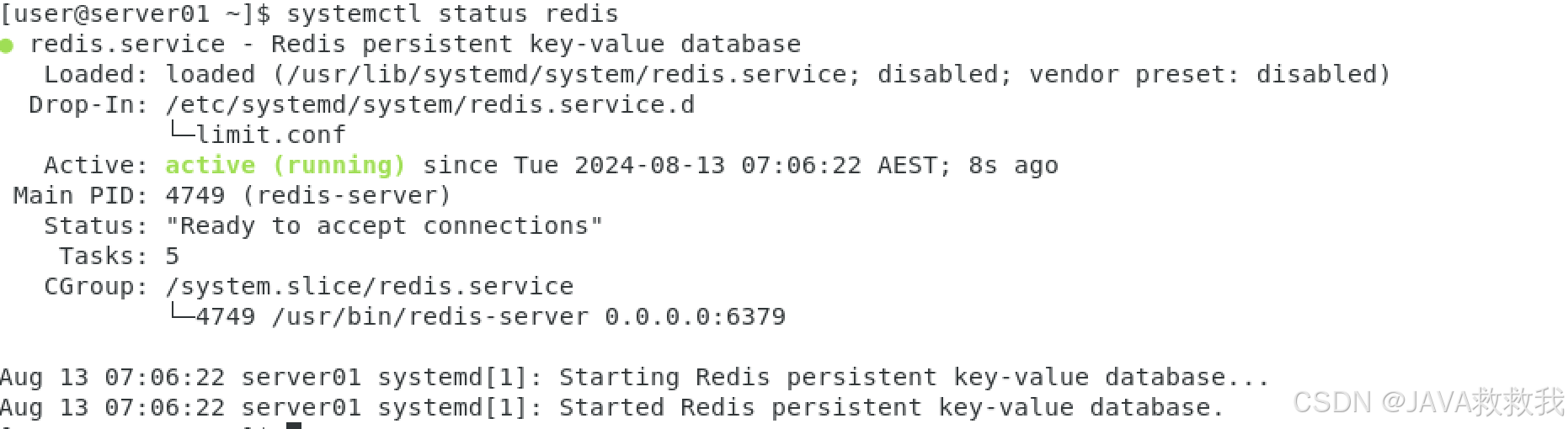The image size is (1568, 429).
Task: Click the green 'active (running)' status text
Action: [285, 165]
